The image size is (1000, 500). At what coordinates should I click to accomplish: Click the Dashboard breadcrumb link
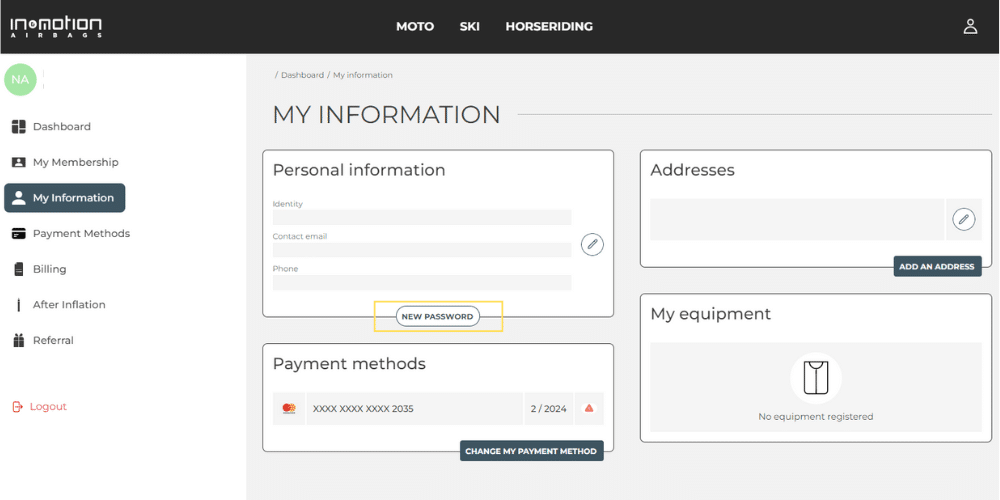pos(302,75)
